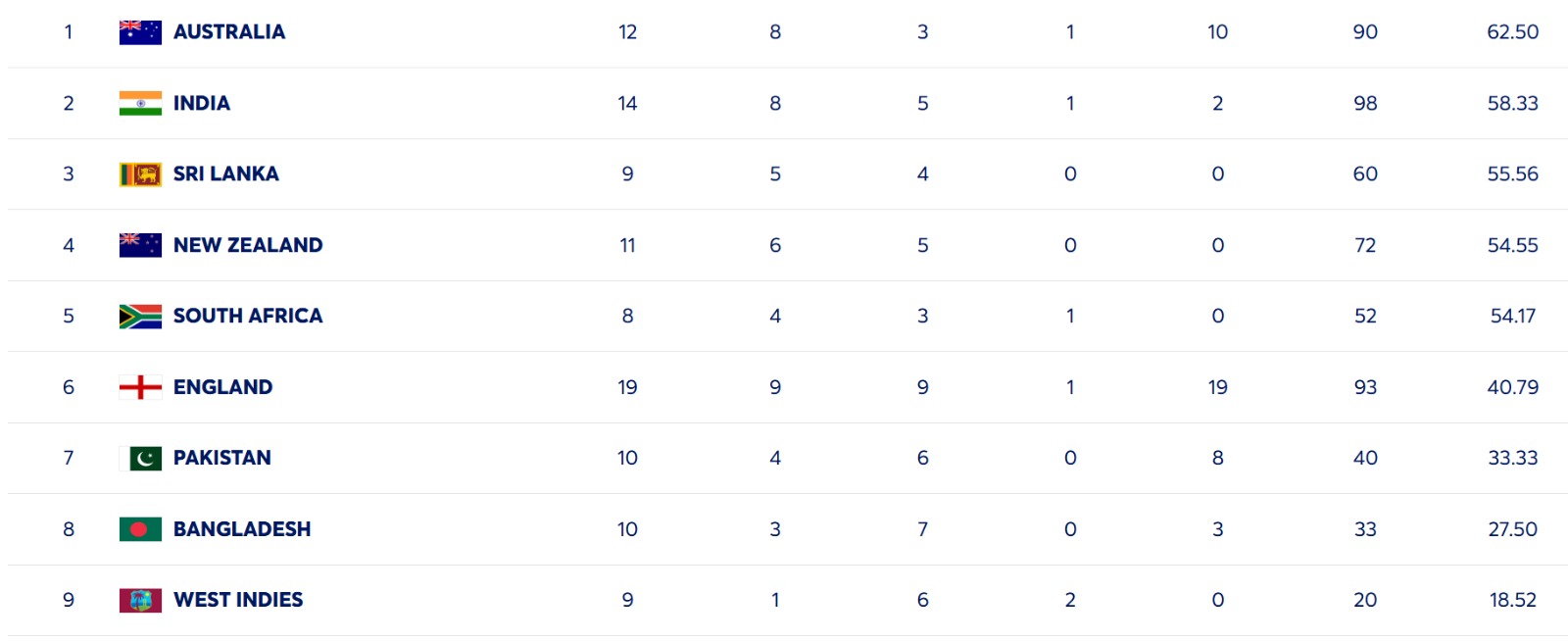Click the Bangladesh flag icon
The image size is (1568, 642).
[x=140, y=529]
